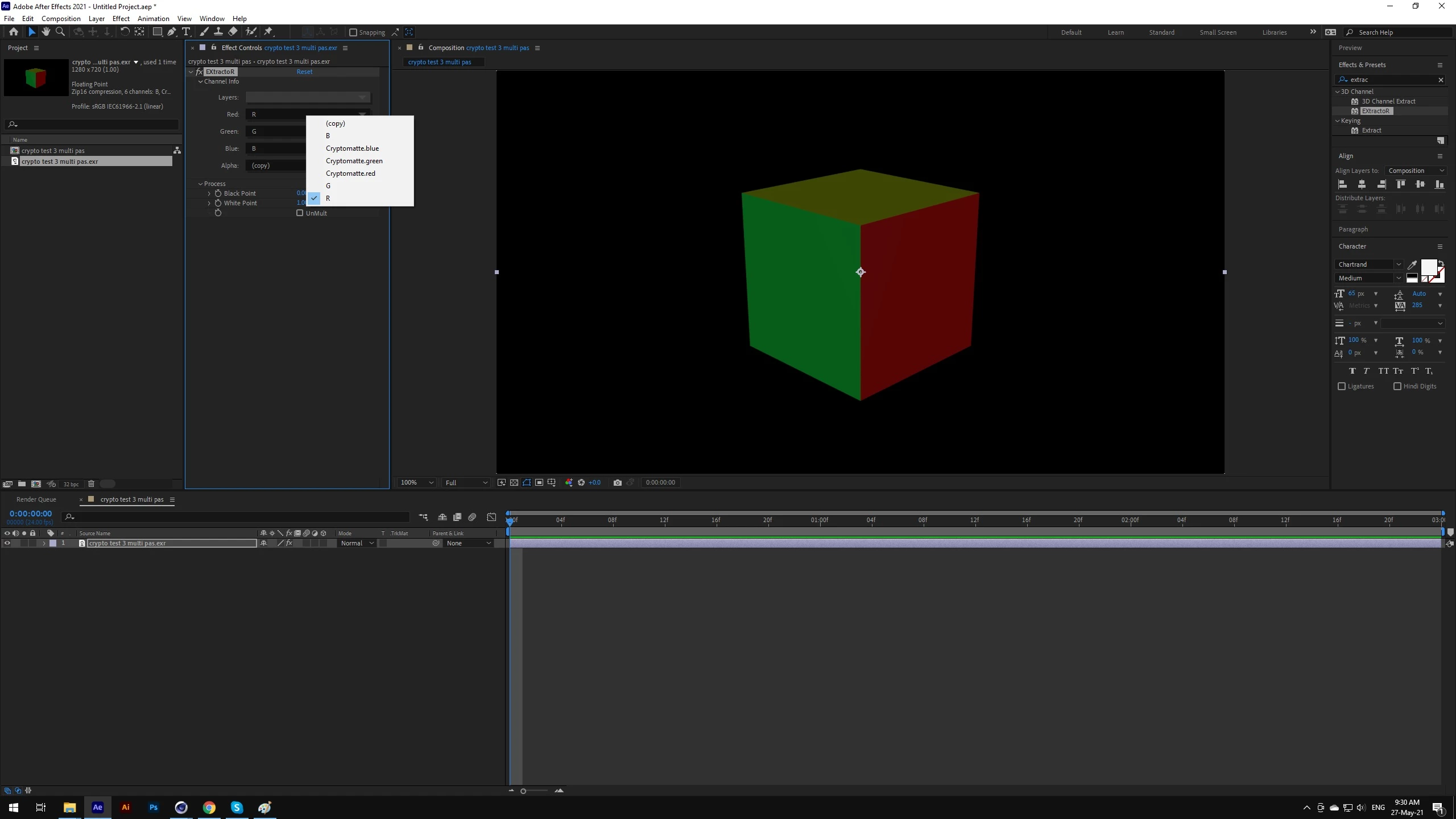This screenshot has width=1456, height=819.
Task: Open the Animation menu
Action: pos(153,18)
